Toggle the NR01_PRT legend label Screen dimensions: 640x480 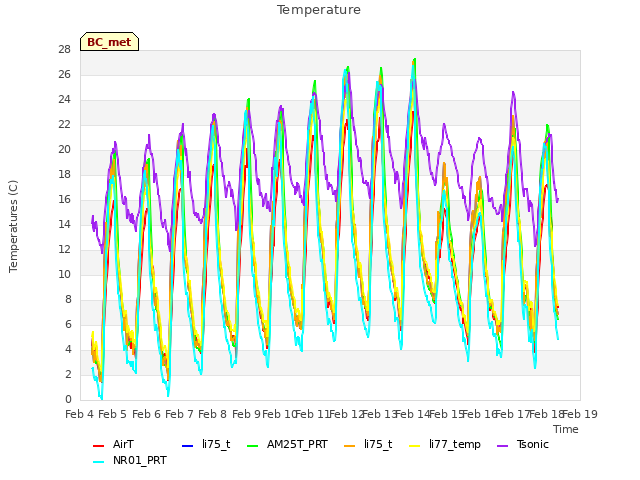coord(140,460)
